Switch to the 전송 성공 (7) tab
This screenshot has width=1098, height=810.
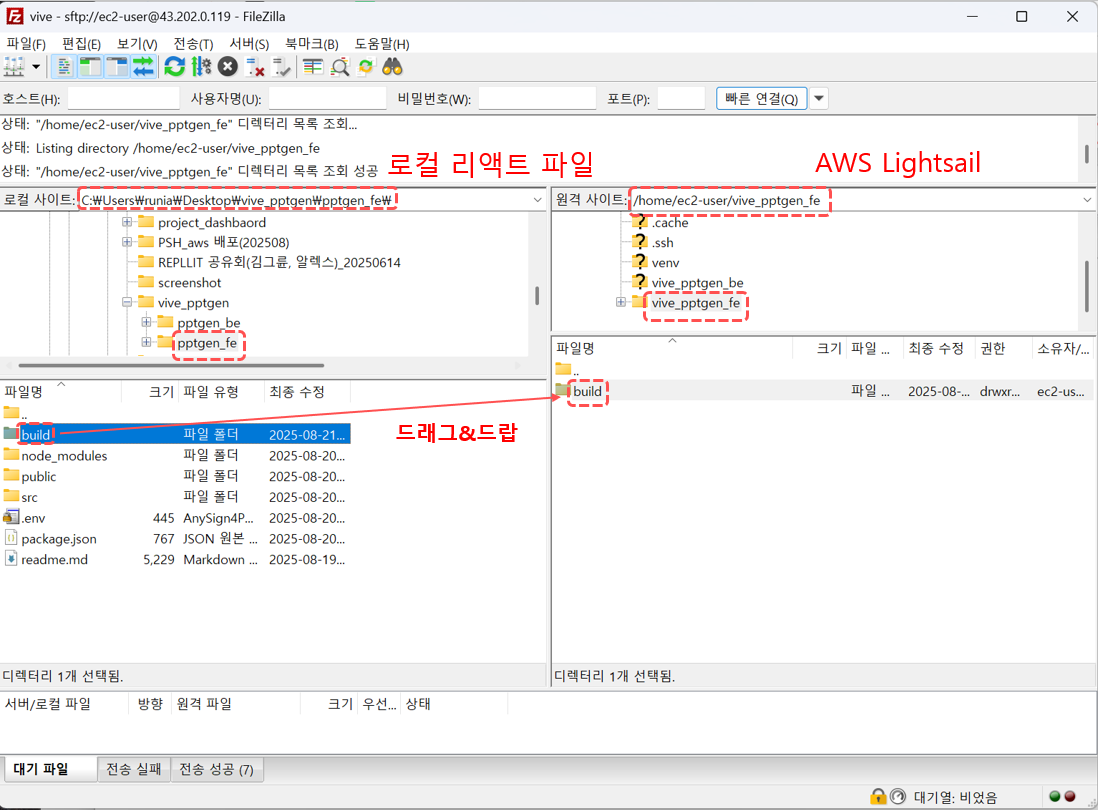pyautogui.click(x=216, y=769)
